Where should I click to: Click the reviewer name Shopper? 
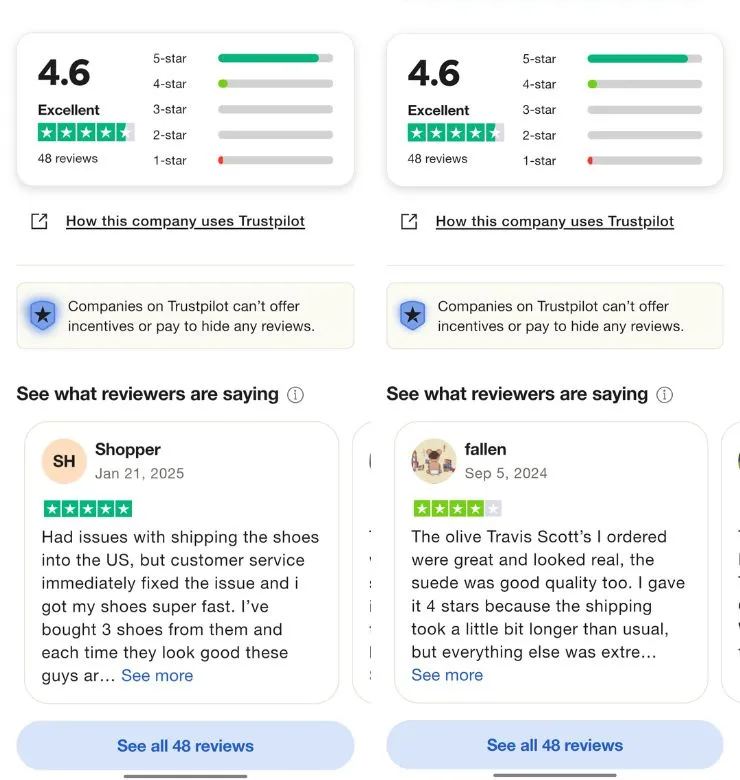click(x=128, y=449)
